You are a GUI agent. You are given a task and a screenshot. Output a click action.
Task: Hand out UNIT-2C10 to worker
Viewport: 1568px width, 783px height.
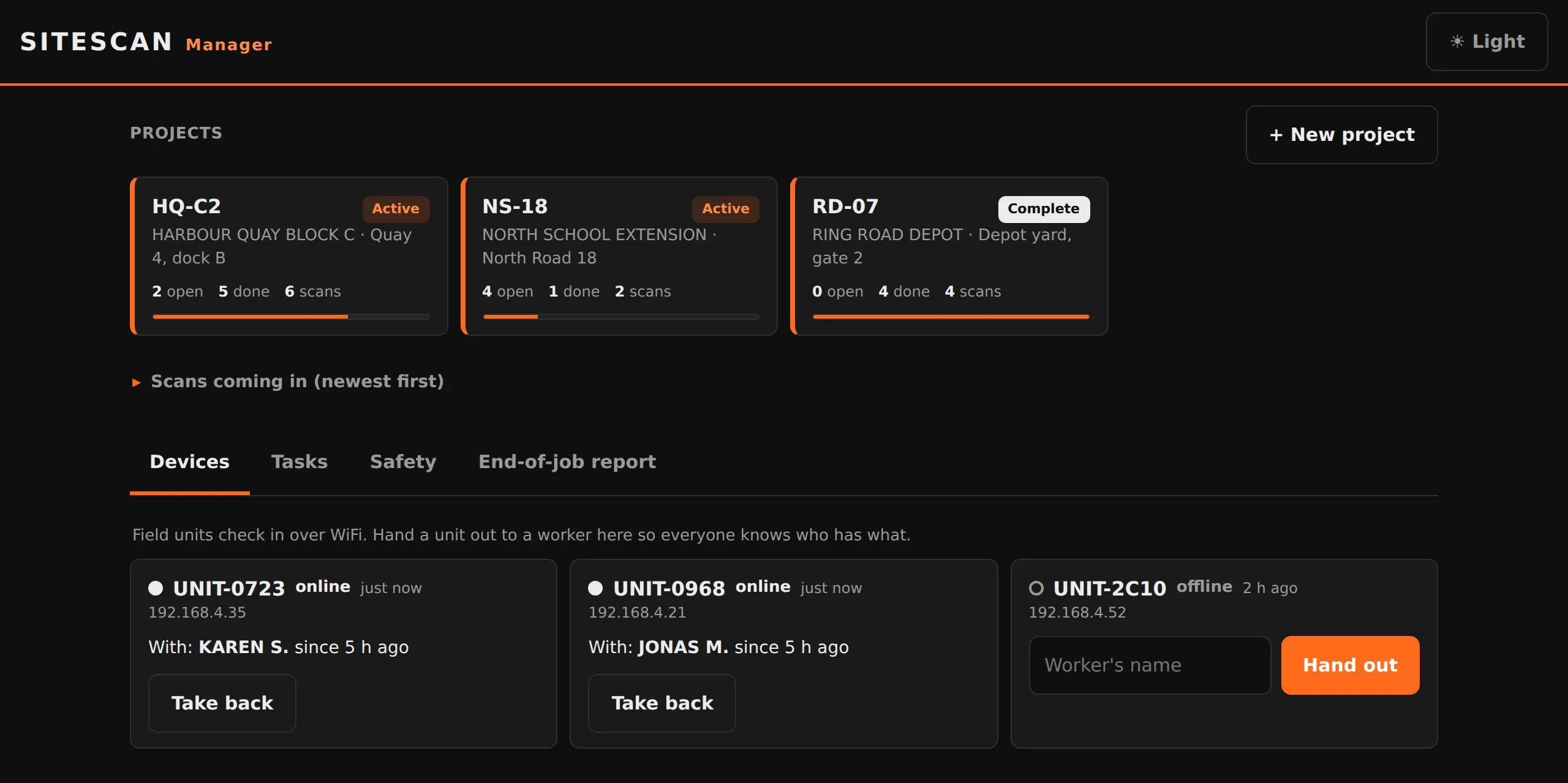[1350, 665]
